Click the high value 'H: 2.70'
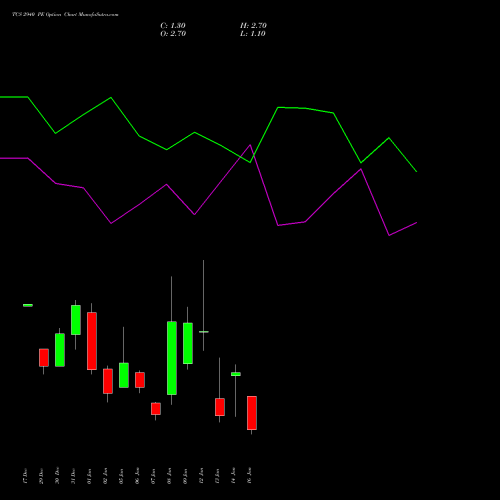This screenshot has width=500, height=500. pos(253,26)
